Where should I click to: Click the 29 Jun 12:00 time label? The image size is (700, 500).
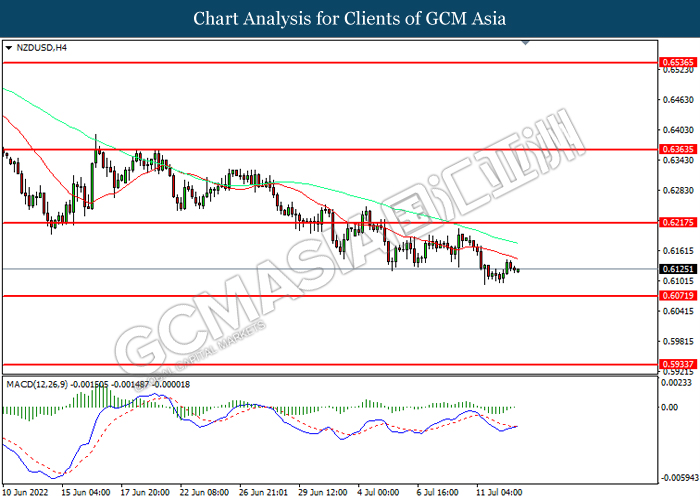click(323, 492)
